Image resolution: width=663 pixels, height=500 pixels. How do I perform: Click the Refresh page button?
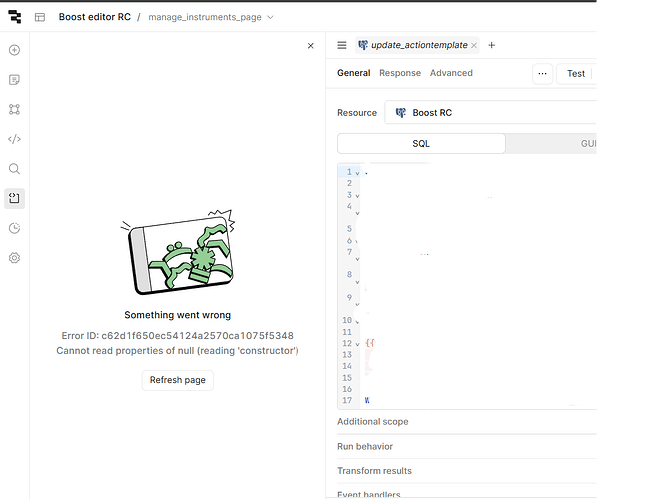(178, 380)
